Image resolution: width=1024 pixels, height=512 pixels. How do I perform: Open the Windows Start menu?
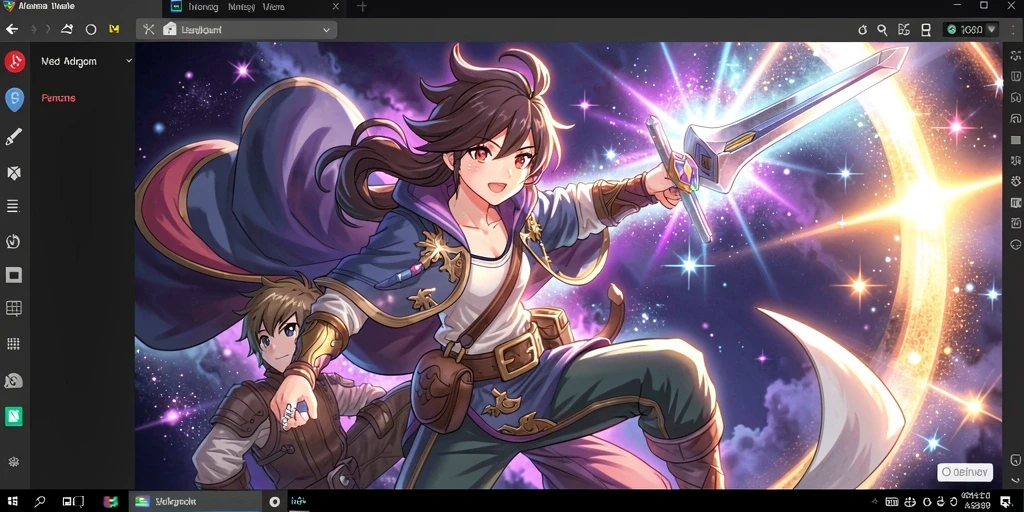tap(12, 502)
